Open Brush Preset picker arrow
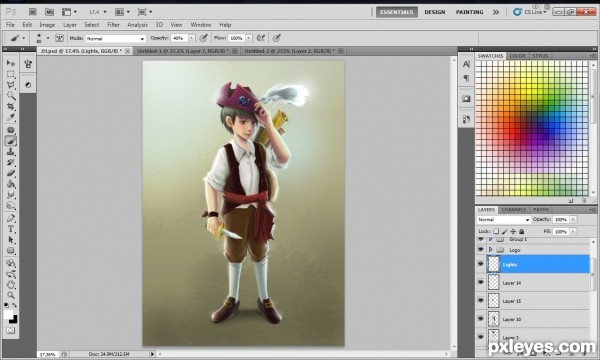Viewport: 600px width, 360px height. (x=48, y=38)
